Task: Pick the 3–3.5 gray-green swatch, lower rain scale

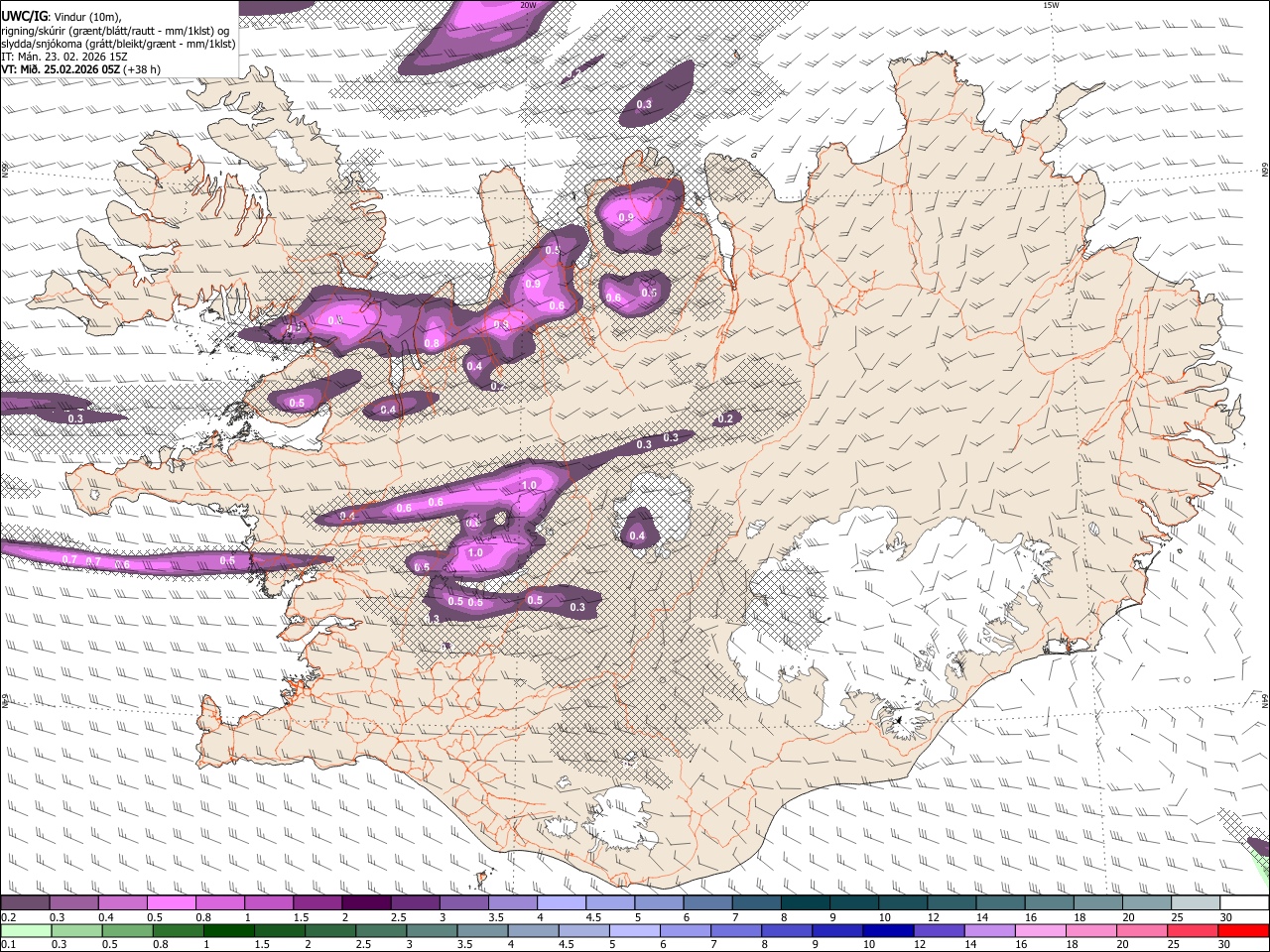Action: click(431, 931)
